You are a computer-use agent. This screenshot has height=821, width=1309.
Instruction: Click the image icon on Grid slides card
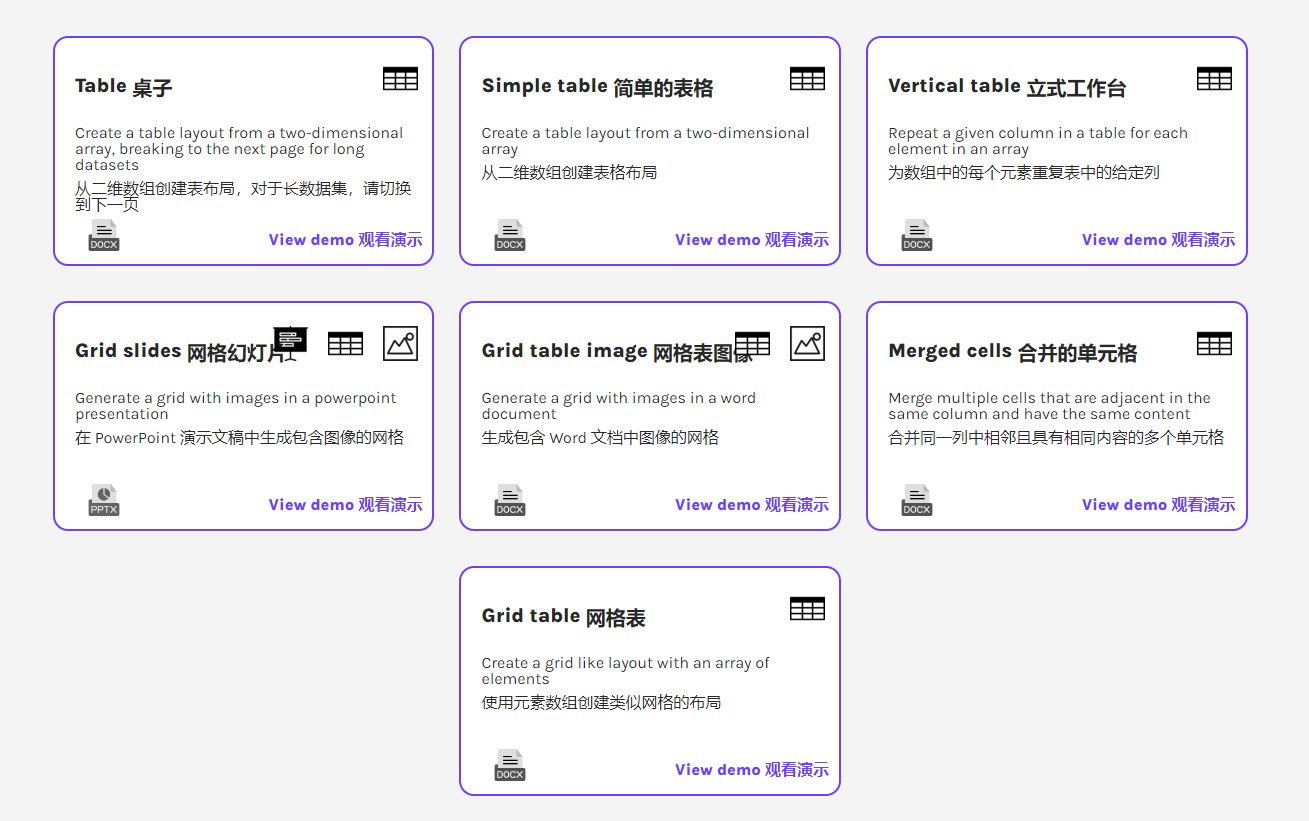(400, 343)
